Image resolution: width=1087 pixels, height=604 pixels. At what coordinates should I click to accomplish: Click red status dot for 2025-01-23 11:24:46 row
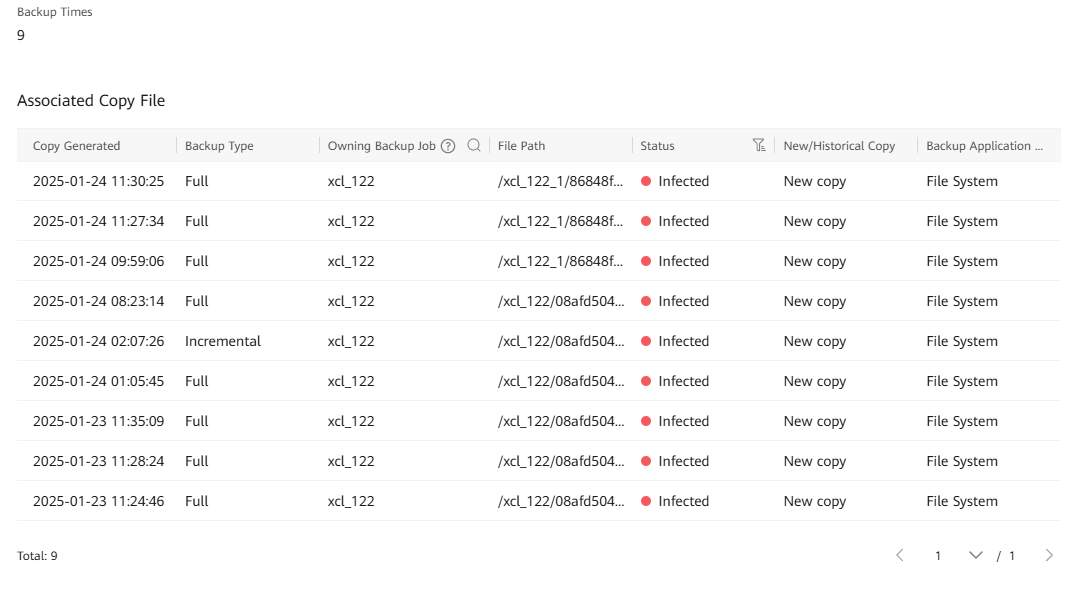click(646, 502)
